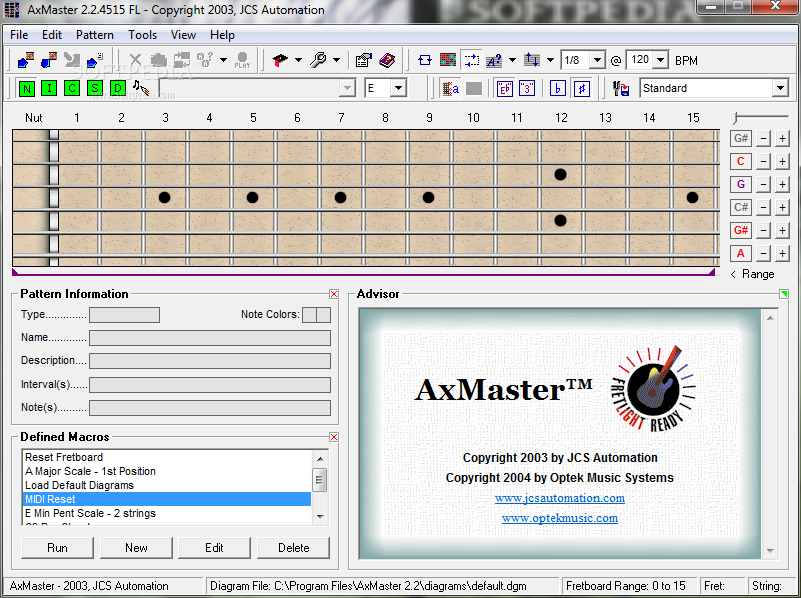This screenshot has width=801, height=598.
Task: Open the Edit menu
Action: 52,35
